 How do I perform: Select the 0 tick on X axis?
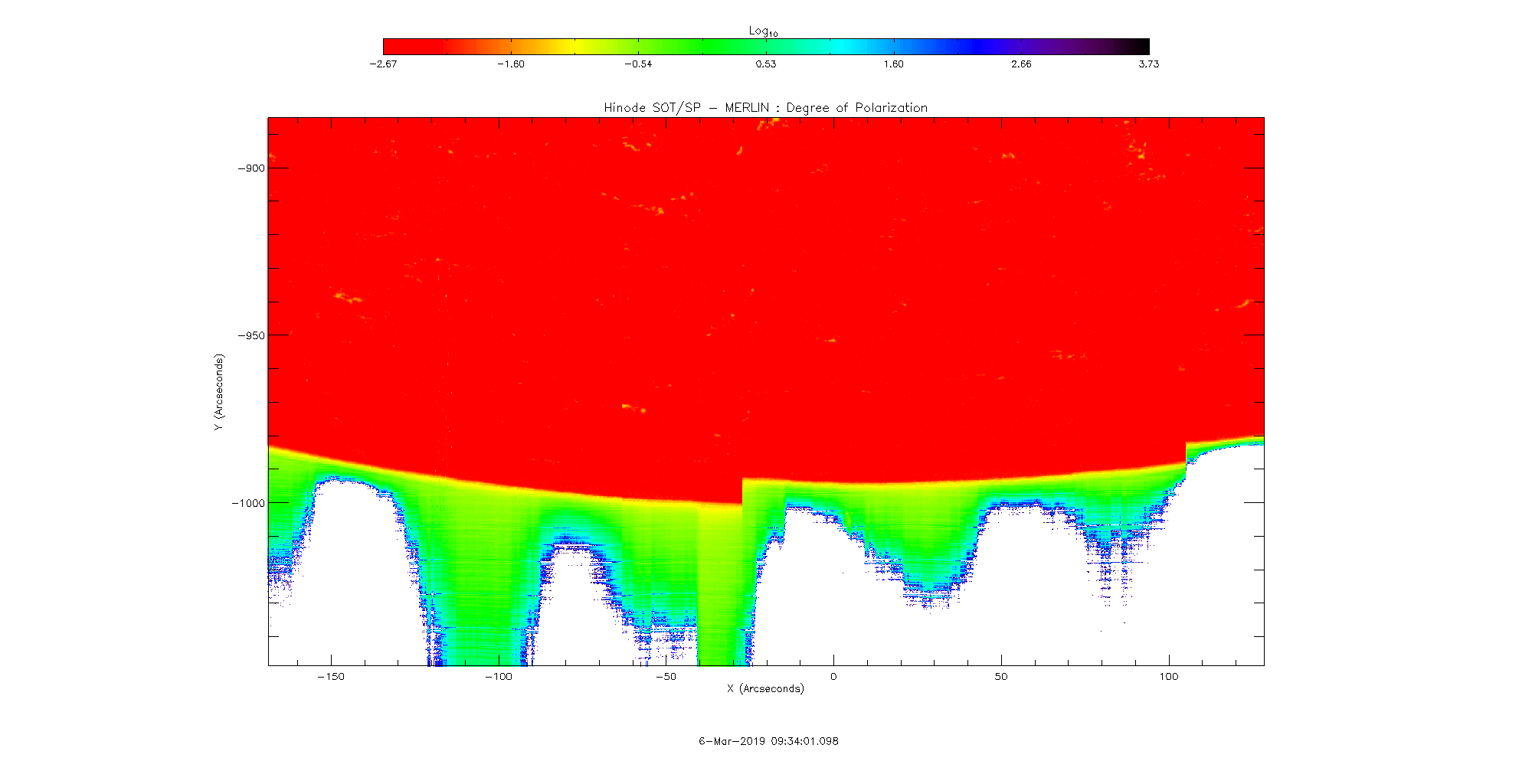coord(833,677)
